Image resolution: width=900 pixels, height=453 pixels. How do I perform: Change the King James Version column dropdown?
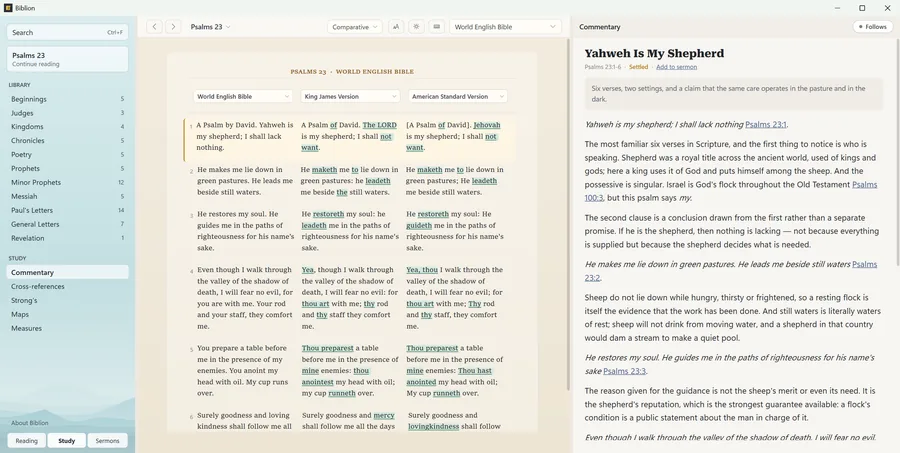point(350,96)
